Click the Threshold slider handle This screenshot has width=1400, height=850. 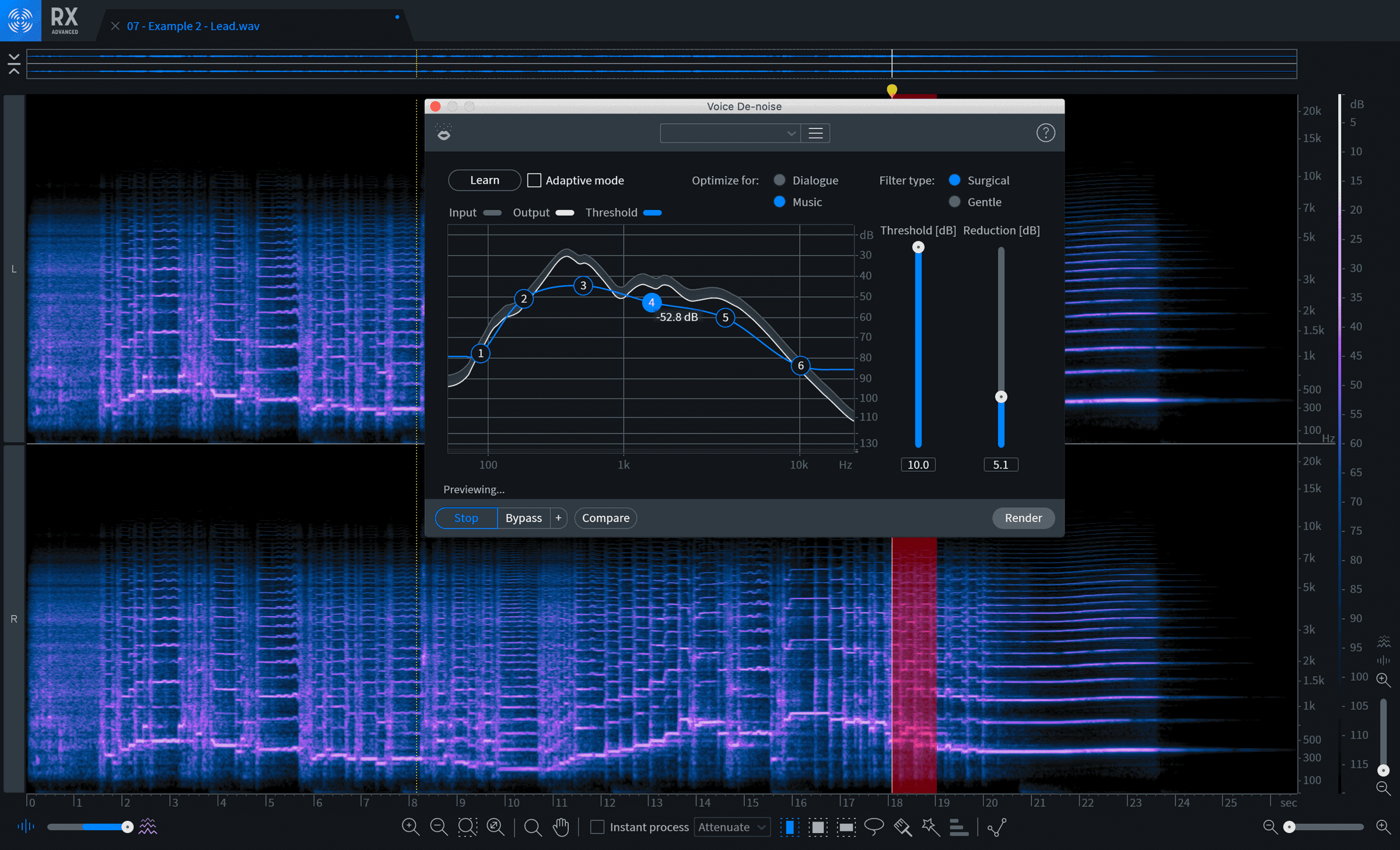[918, 247]
